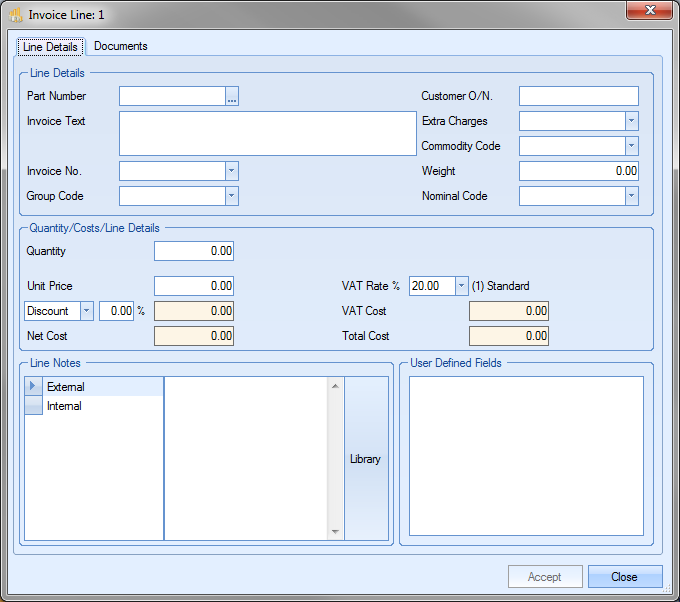
Task: Select the External row arrow indicator
Action: tap(33, 387)
